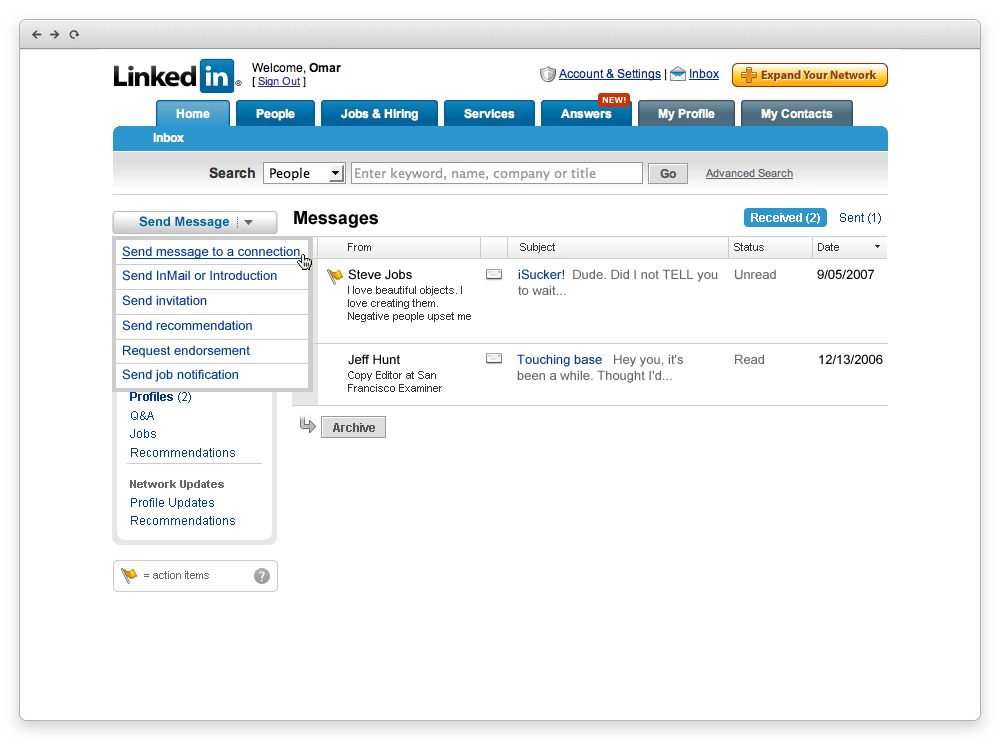This screenshot has height=747, width=1000.
Task: Click the search keyword input field
Action: point(497,174)
